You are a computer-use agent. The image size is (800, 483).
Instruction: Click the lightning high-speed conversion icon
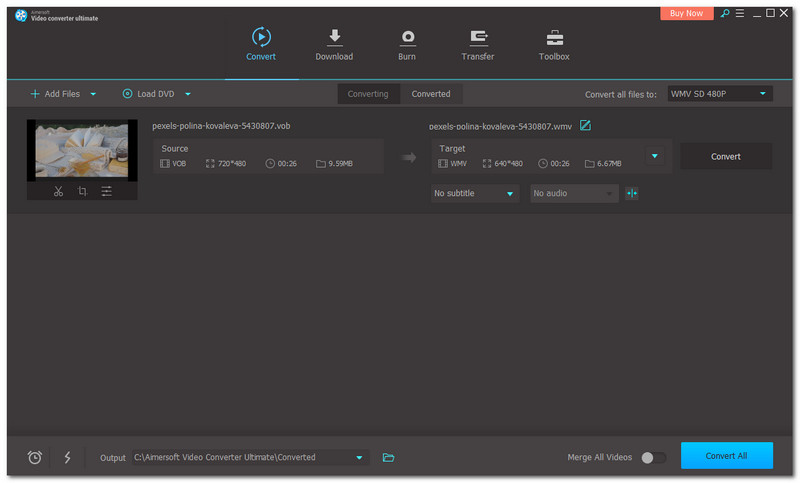pyautogui.click(x=68, y=457)
